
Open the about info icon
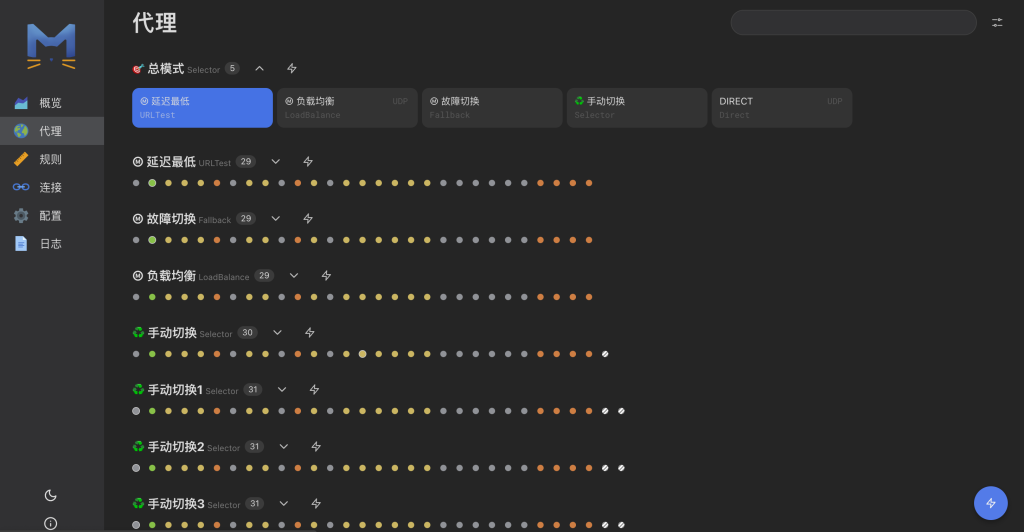pos(51,523)
